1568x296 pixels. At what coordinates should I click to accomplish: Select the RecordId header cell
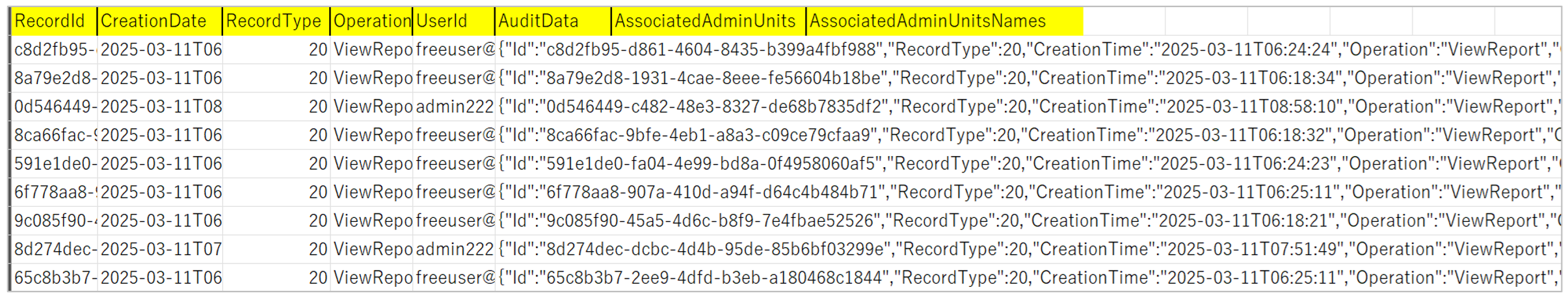(55, 21)
